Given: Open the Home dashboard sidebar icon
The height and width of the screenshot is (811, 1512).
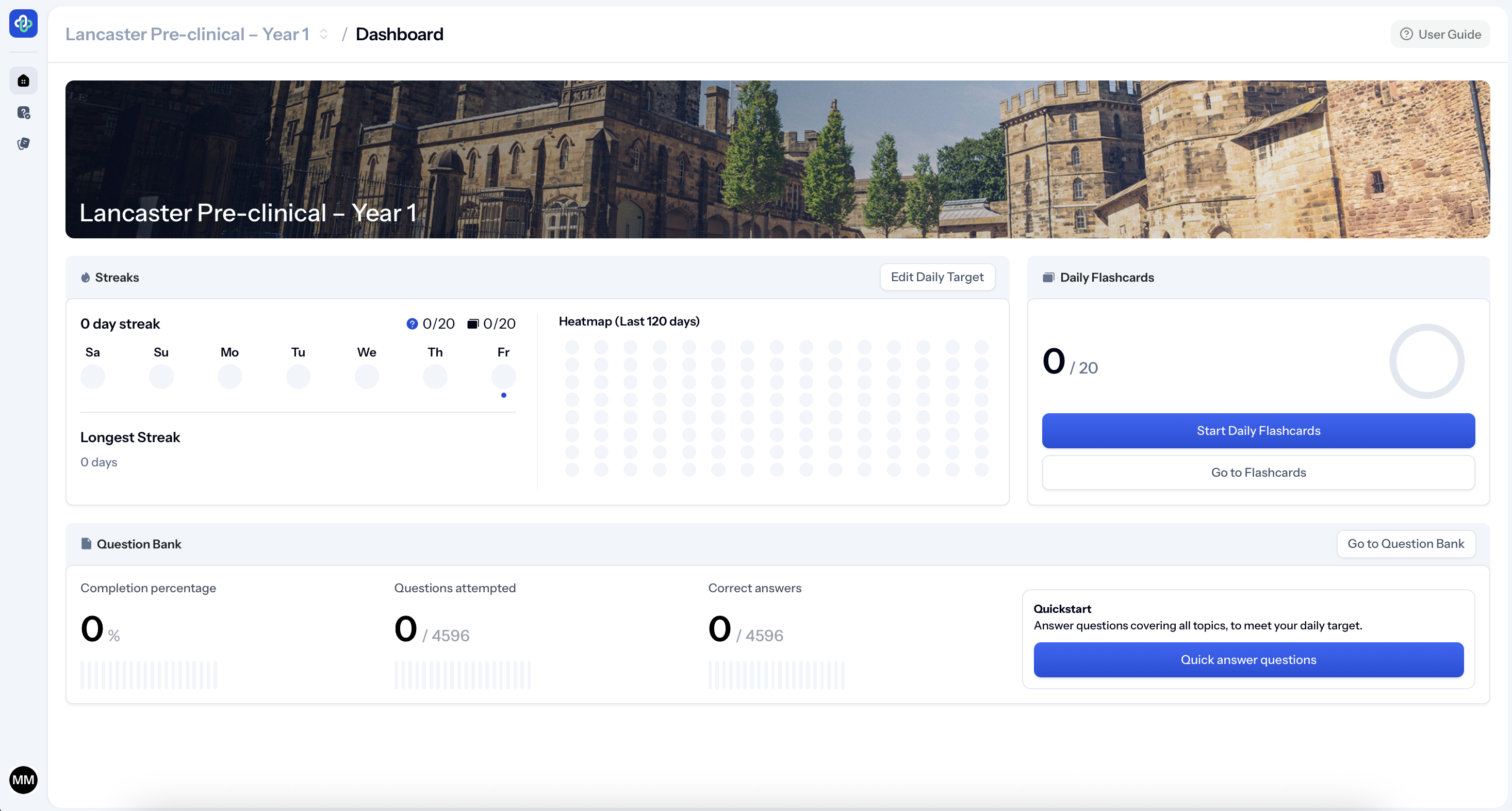Looking at the screenshot, I should (x=24, y=80).
